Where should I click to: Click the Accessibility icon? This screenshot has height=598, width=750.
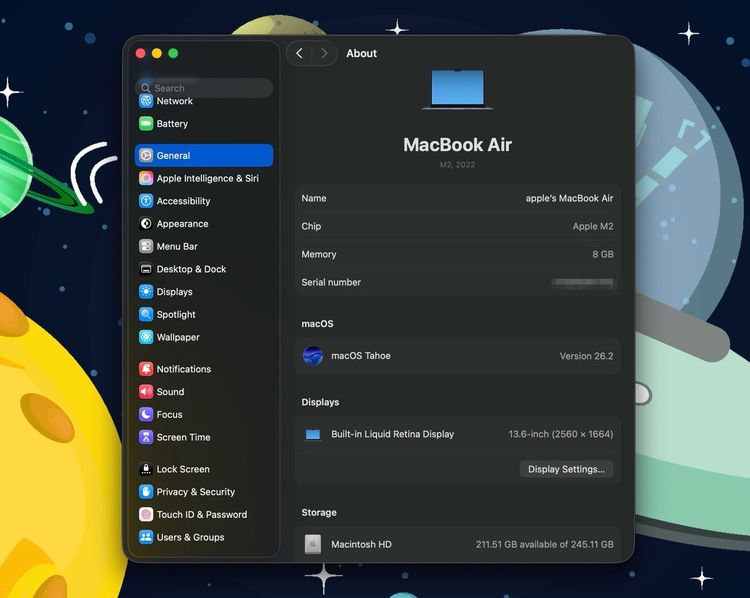pyautogui.click(x=146, y=201)
